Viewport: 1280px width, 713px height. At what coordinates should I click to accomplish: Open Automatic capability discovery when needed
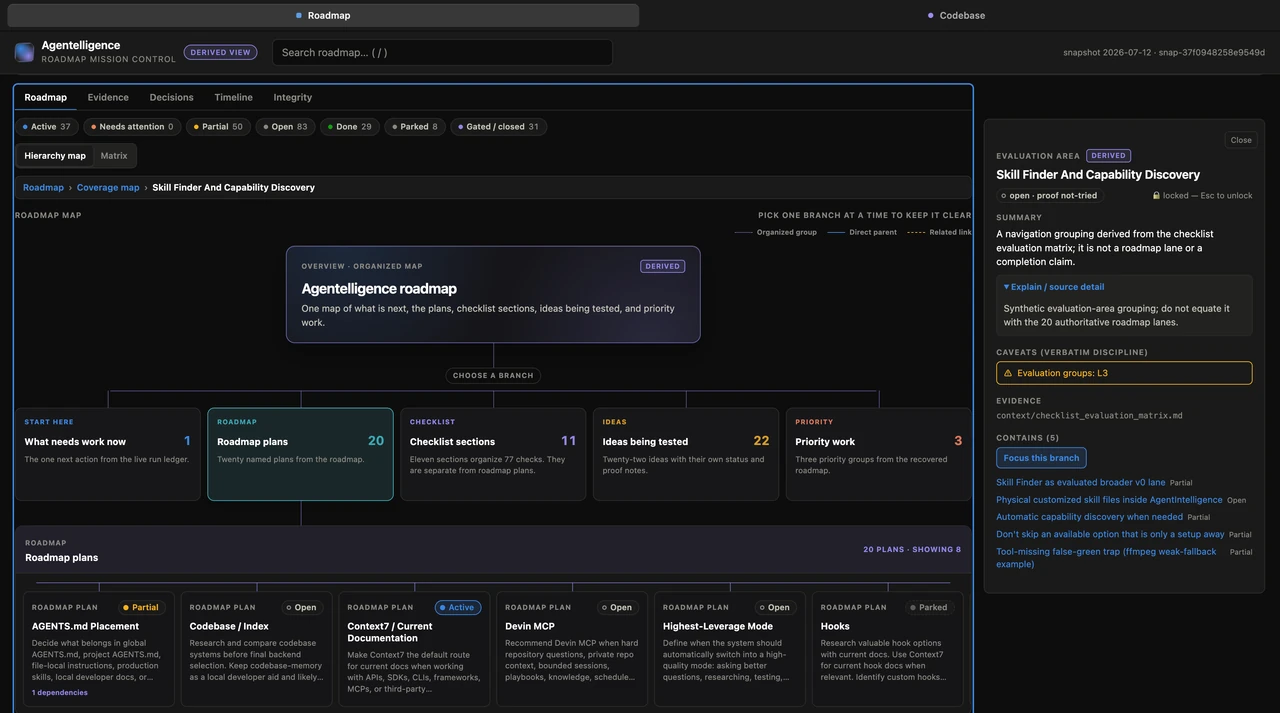pyautogui.click(x=1089, y=517)
